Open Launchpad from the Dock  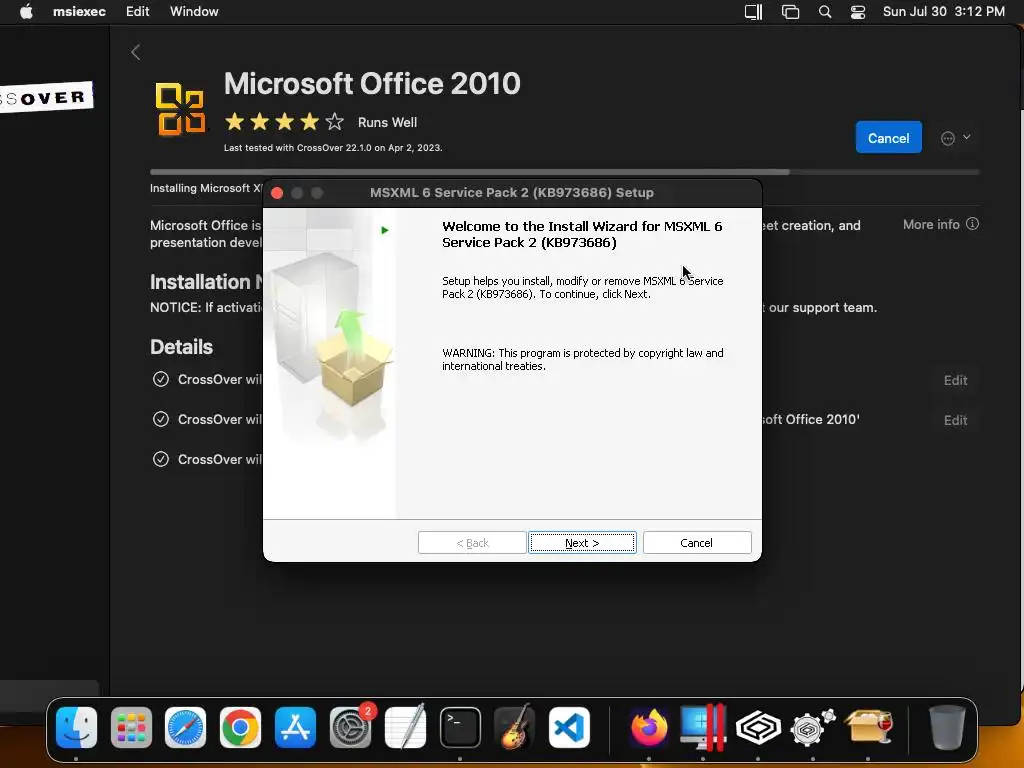coord(131,727)
